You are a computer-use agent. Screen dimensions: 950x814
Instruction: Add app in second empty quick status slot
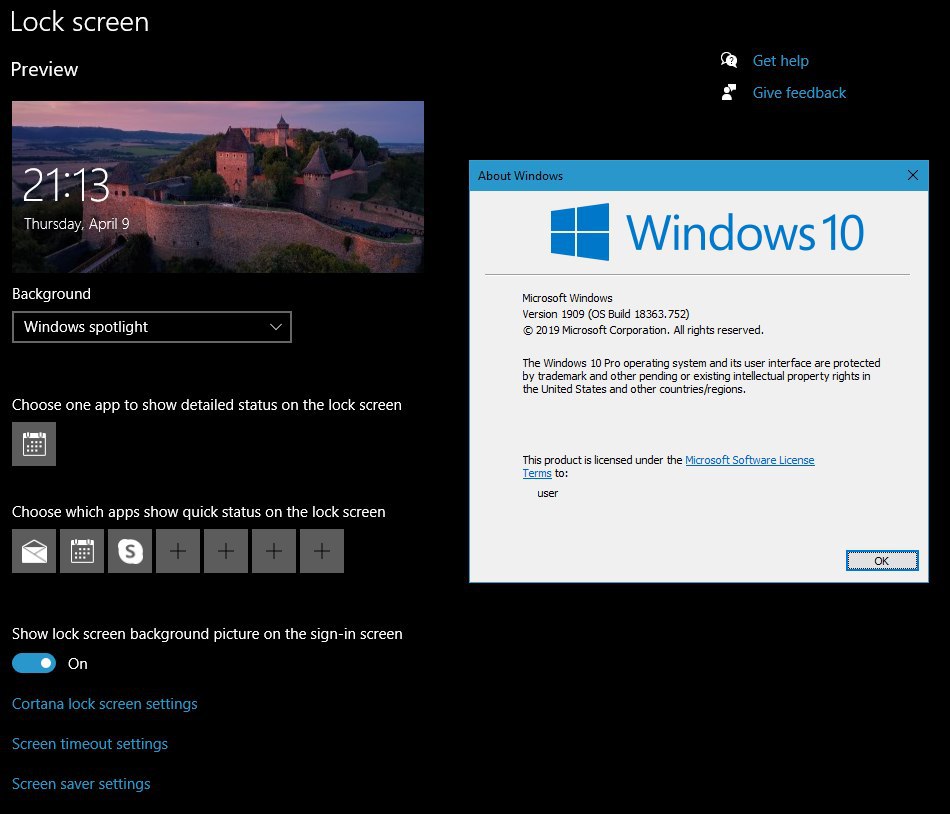(226, 551)
